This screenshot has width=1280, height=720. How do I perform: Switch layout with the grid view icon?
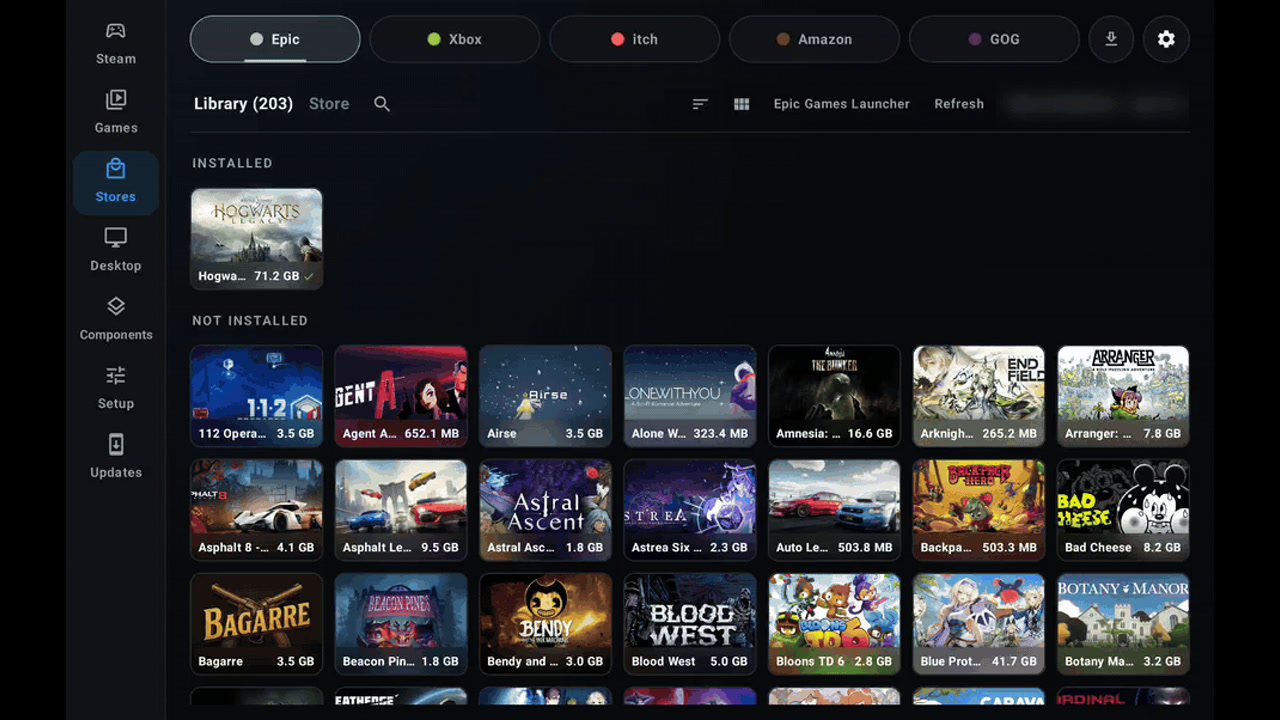coord(741,104)
